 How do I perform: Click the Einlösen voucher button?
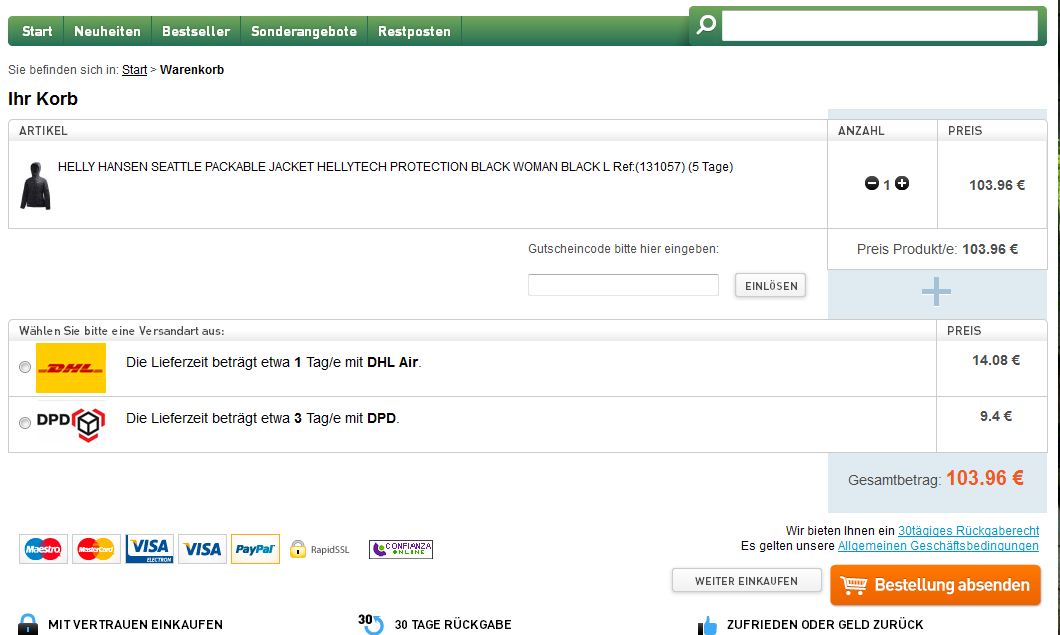pos(771,285)
